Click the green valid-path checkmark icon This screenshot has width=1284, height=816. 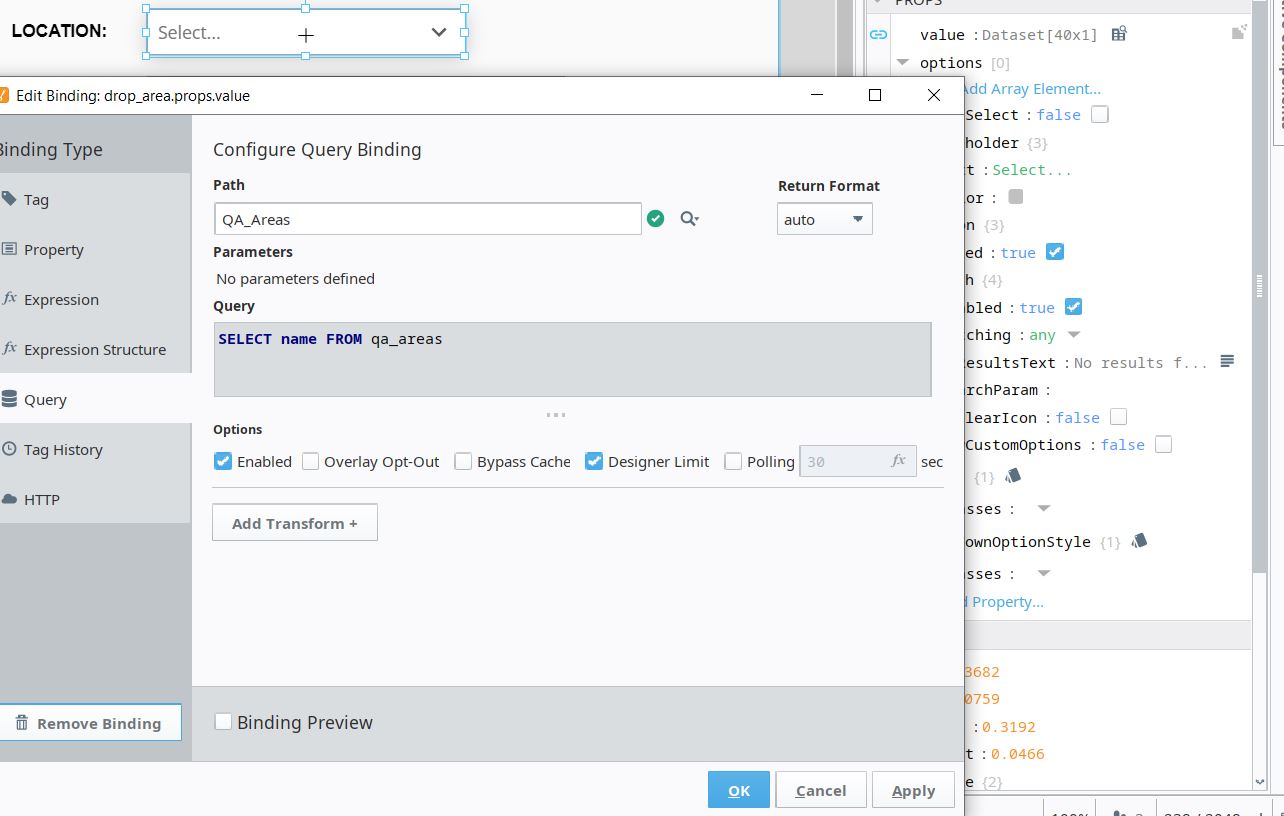[656, 218]
